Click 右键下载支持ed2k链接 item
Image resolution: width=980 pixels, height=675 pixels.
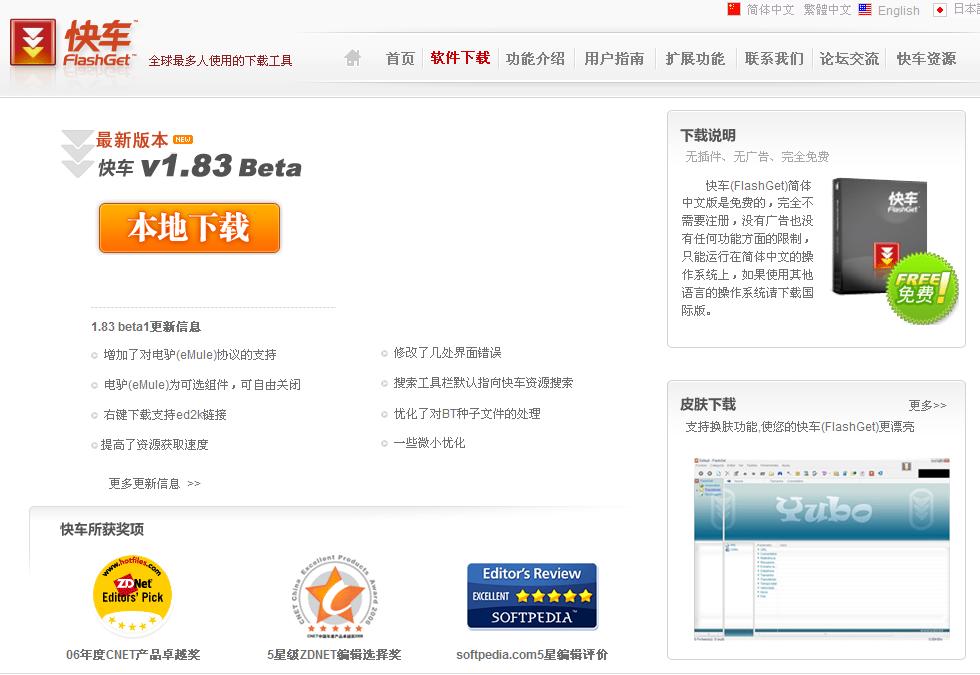pyautogui.click(x=165, y=414)
